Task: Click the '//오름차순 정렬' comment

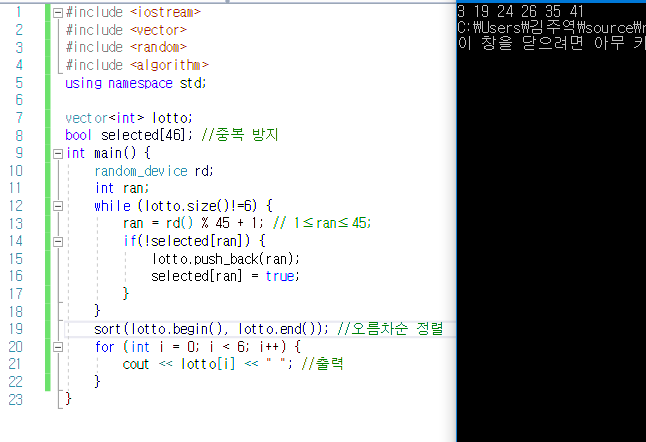Action: (390, 329)
